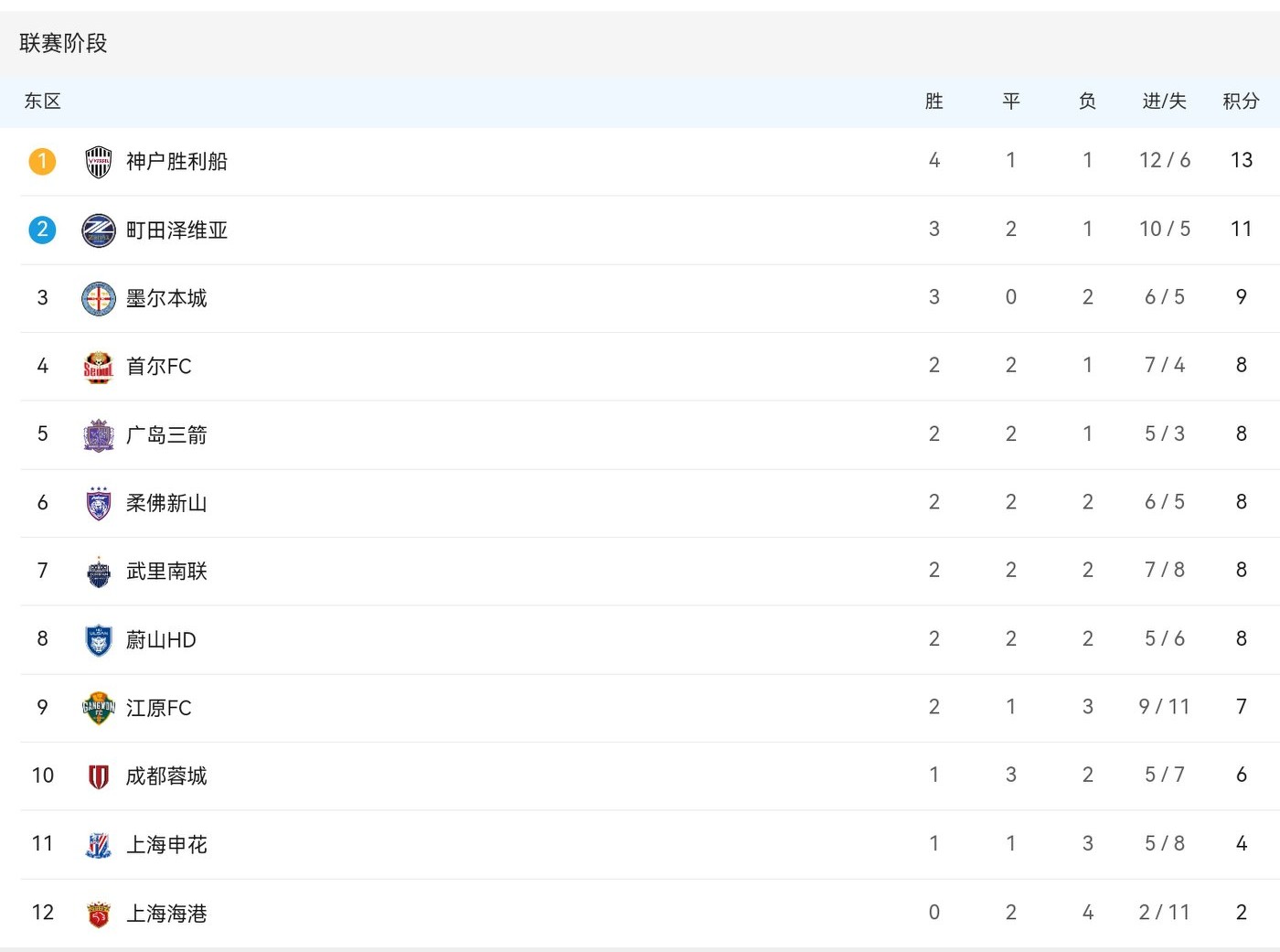This screenshot has height=952, width=1280.
Task: Click the Melbourne City team crest icon
Action: tap(99, 298)
